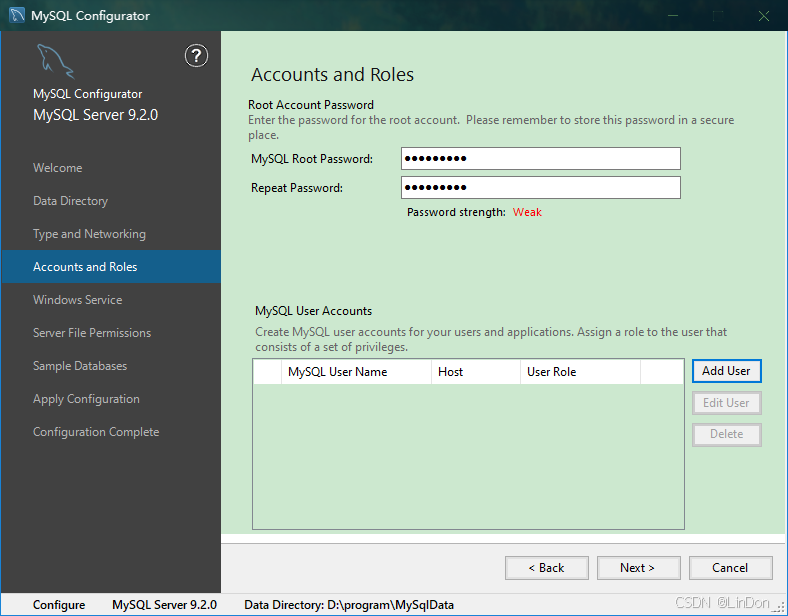Screen dimensions: 788x616
Task: Click MySQL Server 9.2.0 sidebar title
Action: coord(95,115)
